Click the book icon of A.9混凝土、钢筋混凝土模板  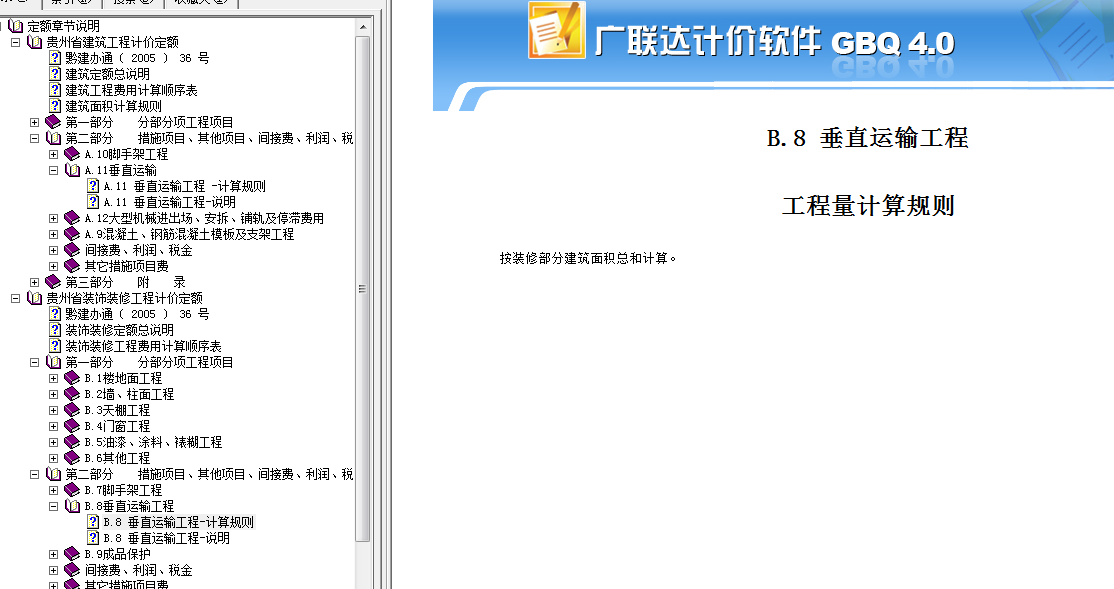tap(72, 234)
